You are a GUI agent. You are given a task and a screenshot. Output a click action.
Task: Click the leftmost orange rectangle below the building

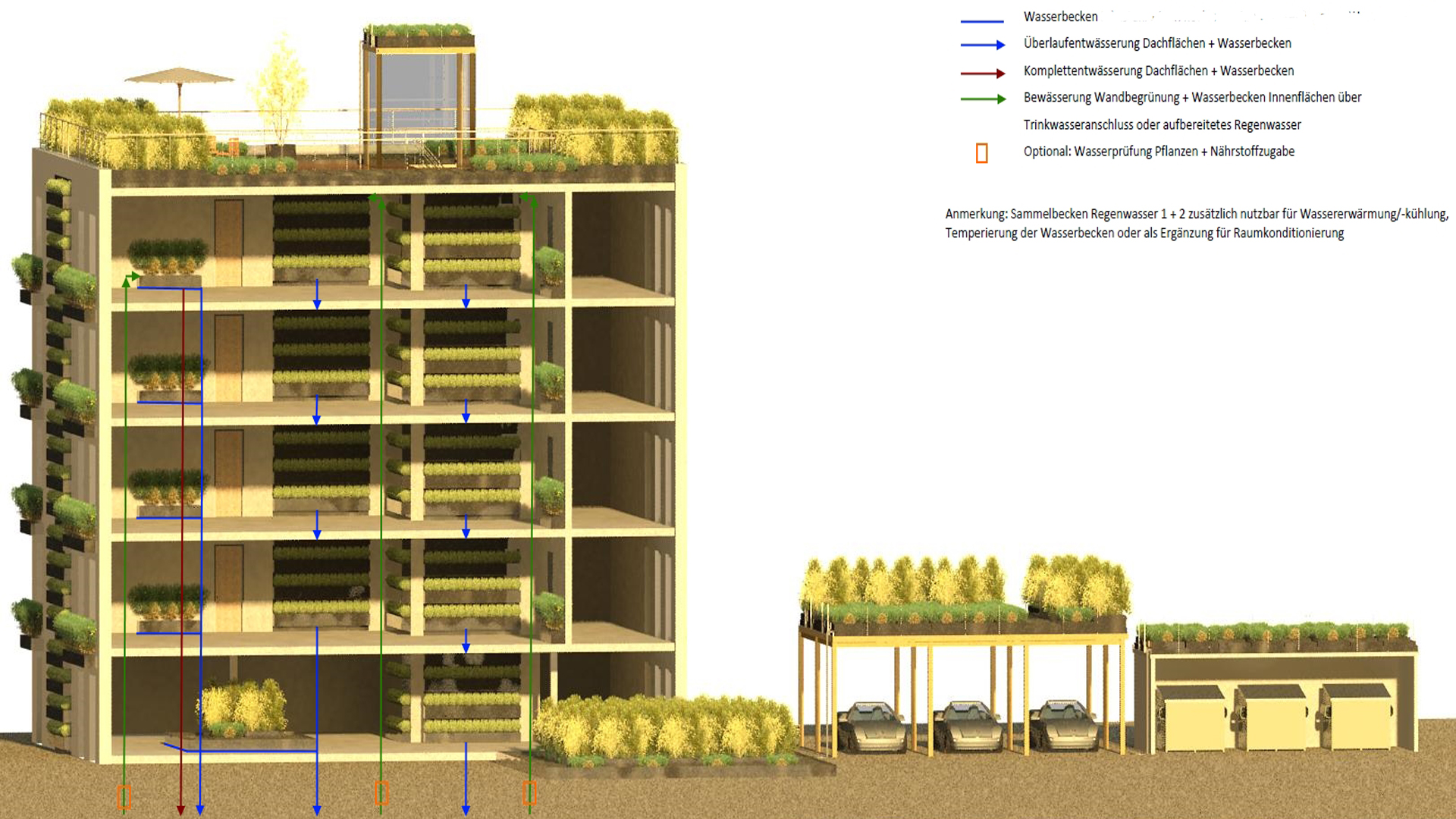coord(124,797)
